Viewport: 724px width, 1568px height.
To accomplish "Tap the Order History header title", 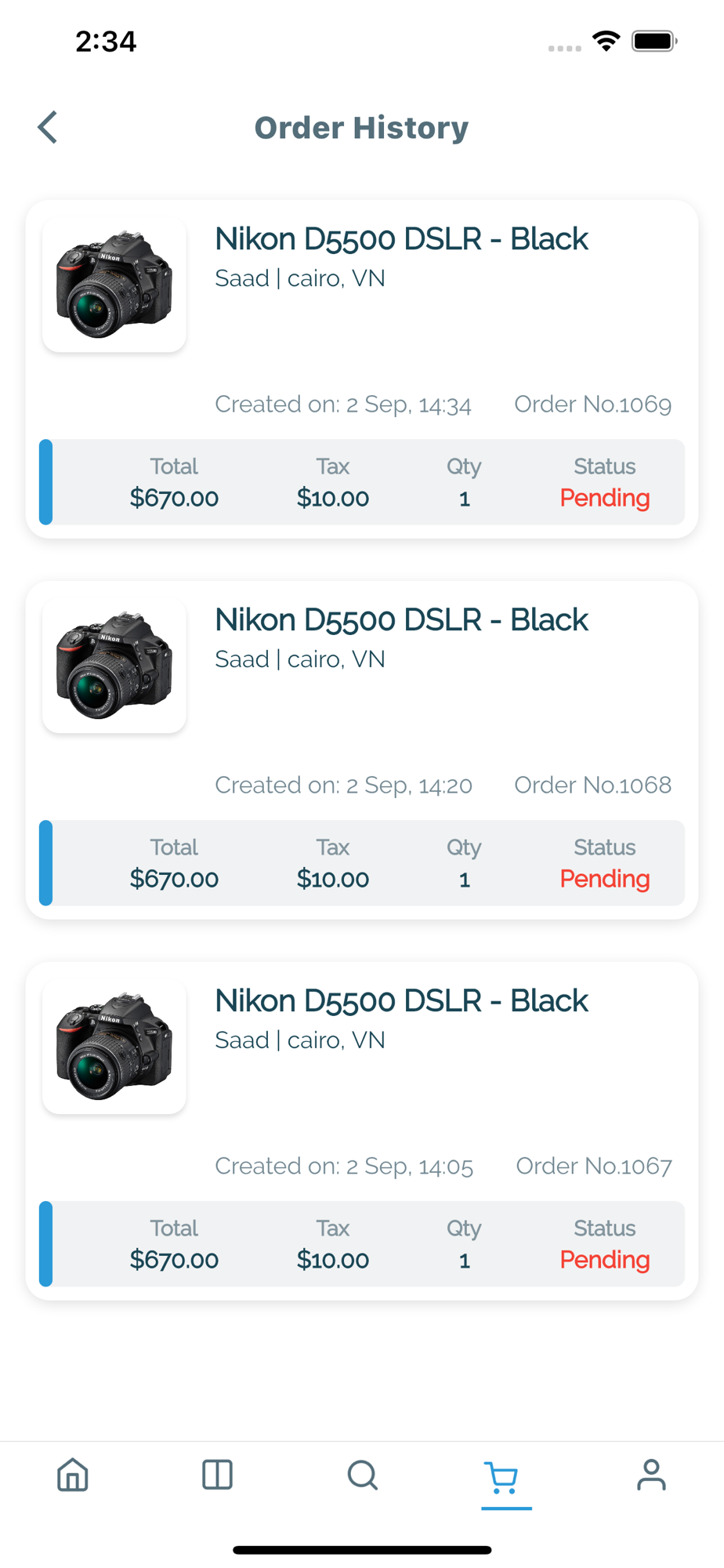I will (361, 128).
